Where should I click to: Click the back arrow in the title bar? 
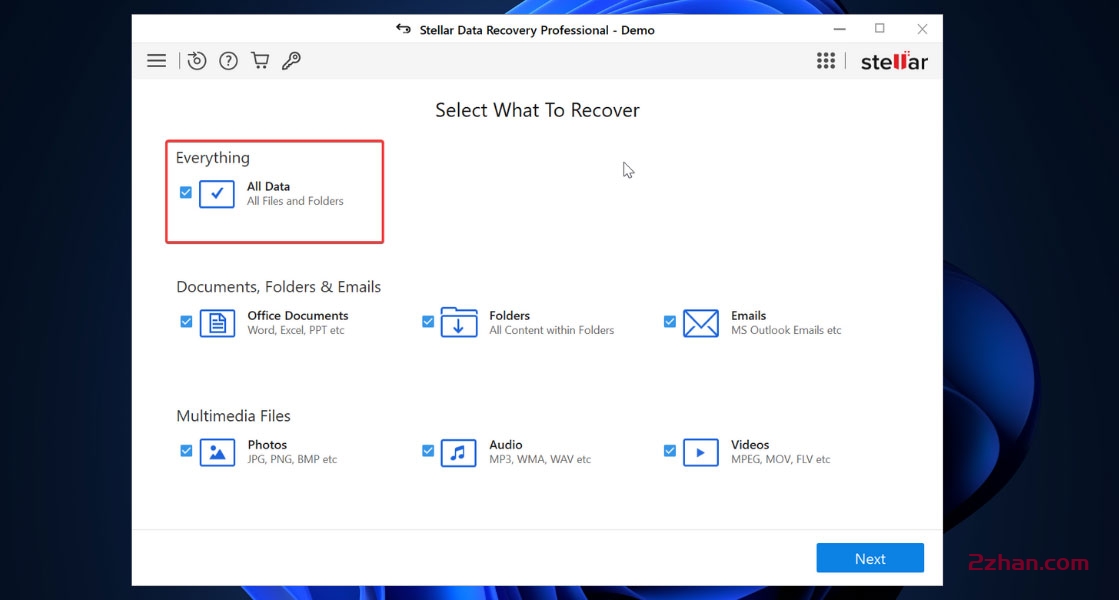(401, 29)
